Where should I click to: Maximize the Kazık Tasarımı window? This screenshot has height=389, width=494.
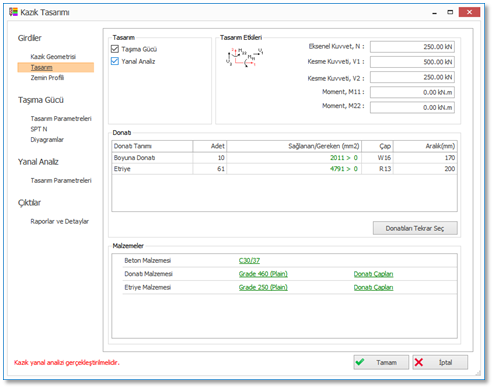[x=450, y=12]
